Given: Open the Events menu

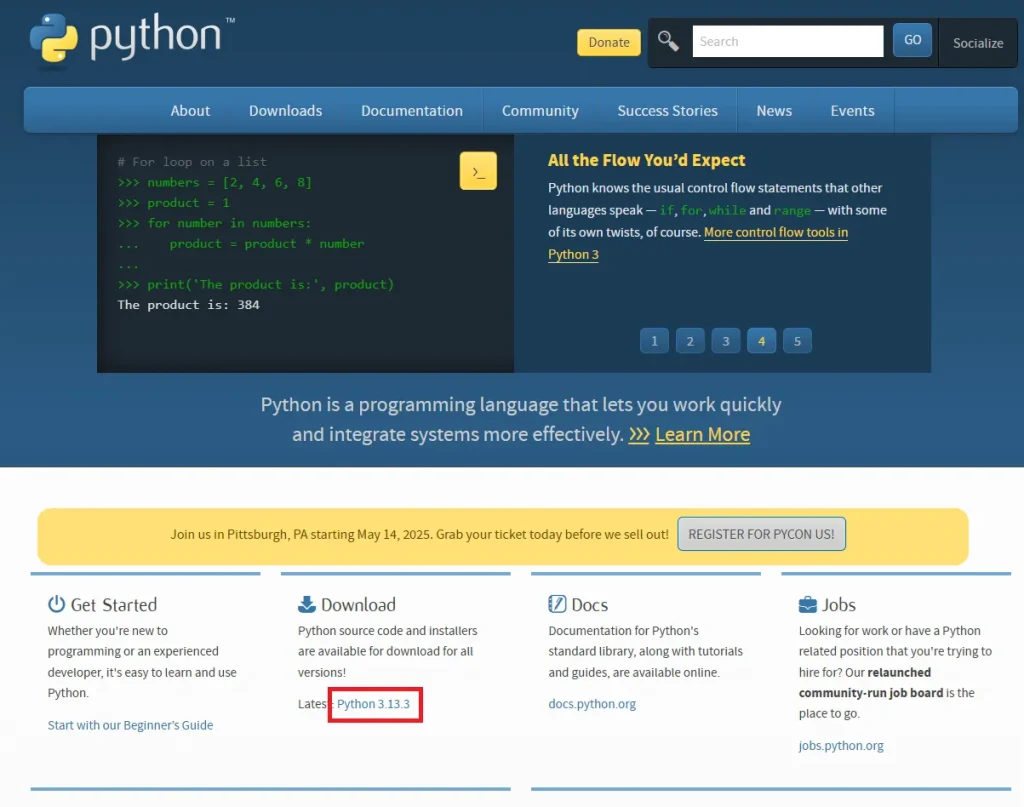Looking at the screenshot, I should 852,110.
